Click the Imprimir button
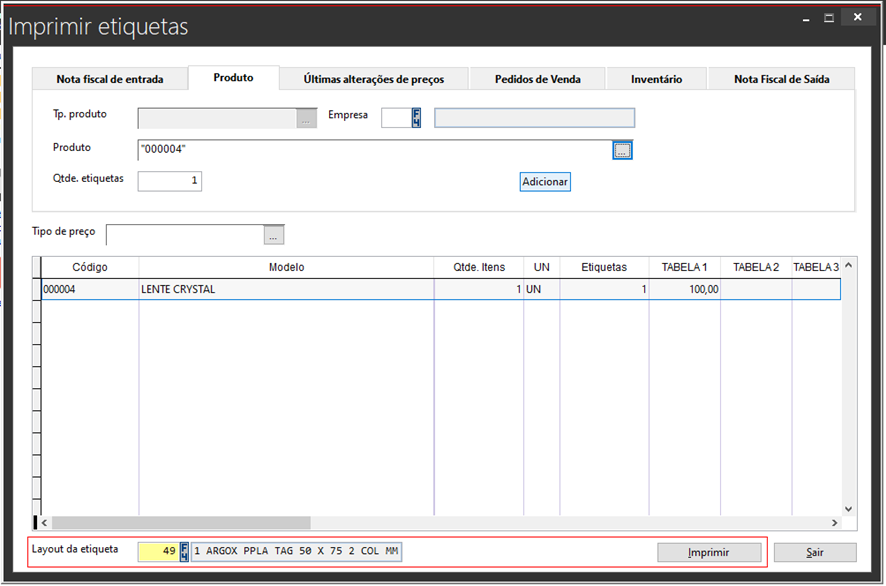 [708, 553]
